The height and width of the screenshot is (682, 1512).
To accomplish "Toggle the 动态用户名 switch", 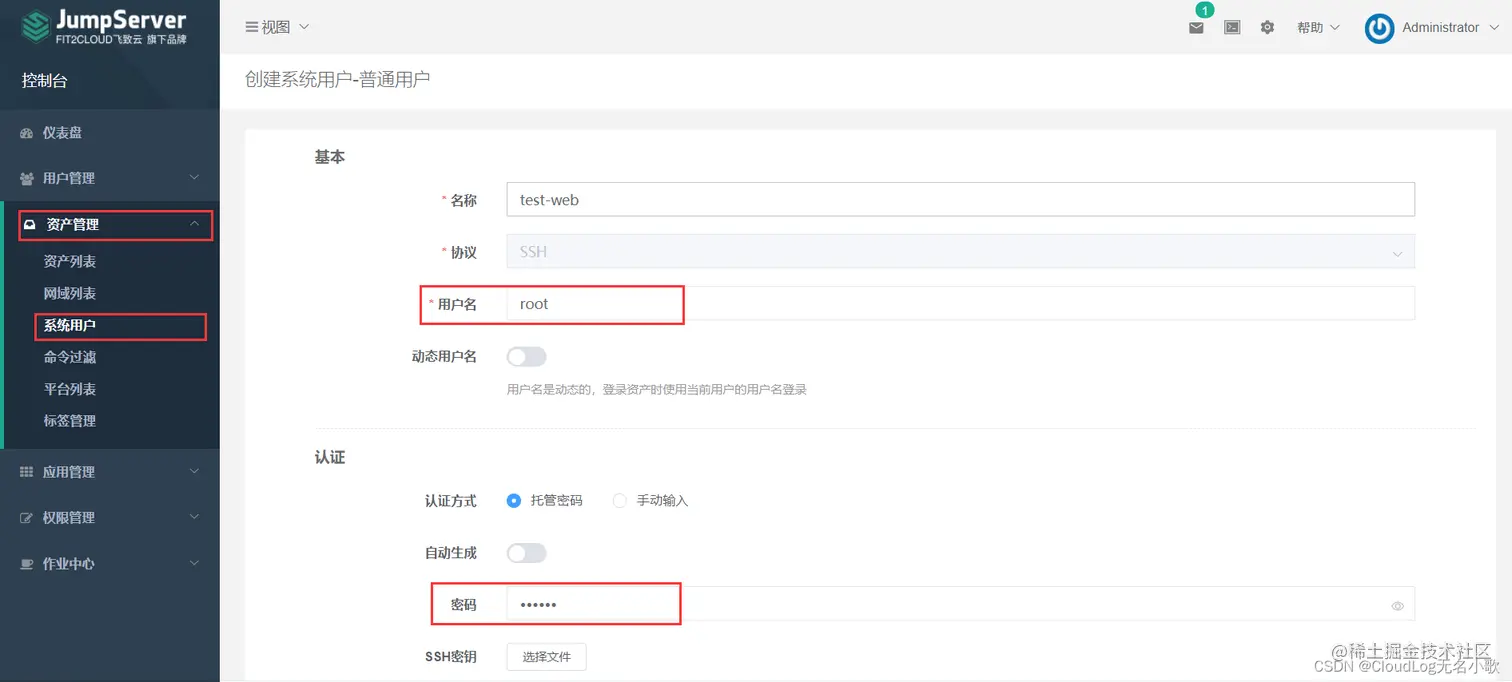I will (x=527, y=357).
